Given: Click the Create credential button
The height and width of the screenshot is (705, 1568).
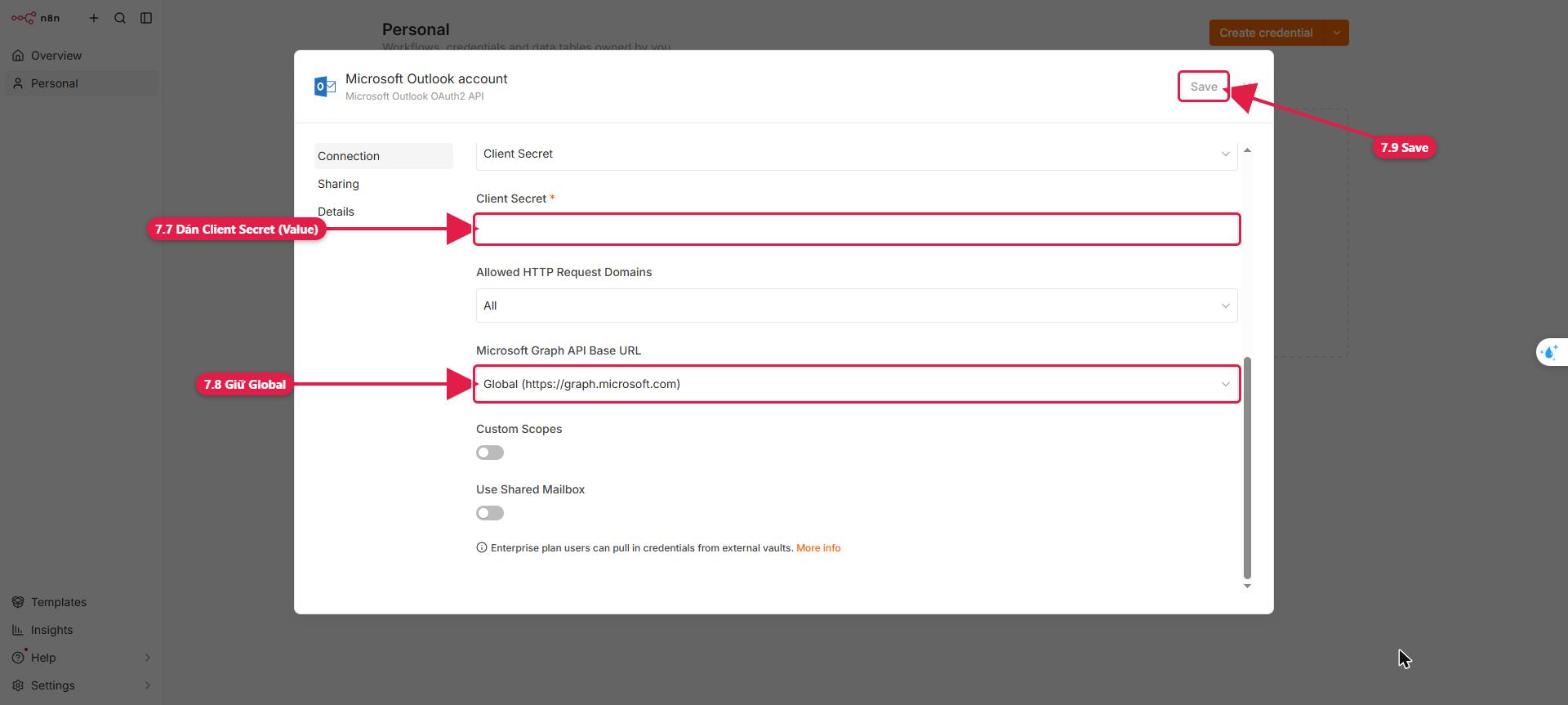Looking at the screenshot, I should (1265, 33).
